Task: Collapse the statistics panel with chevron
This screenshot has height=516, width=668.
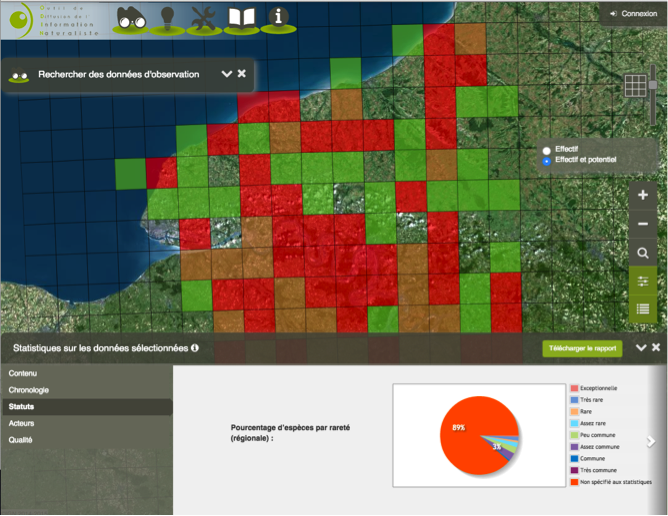Action: 641,348
